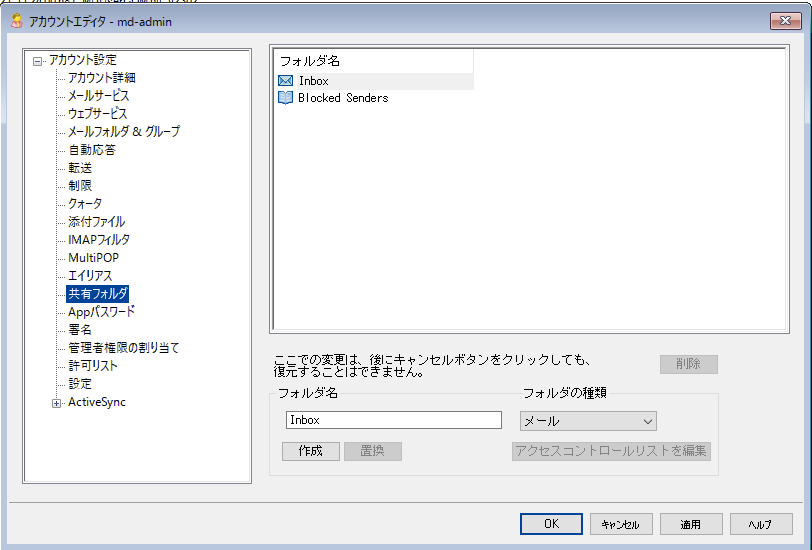This screenshot has width=812, height=550.
Task: Open 管理者権限の割り当て page
Action: click(x=123, y=348)
